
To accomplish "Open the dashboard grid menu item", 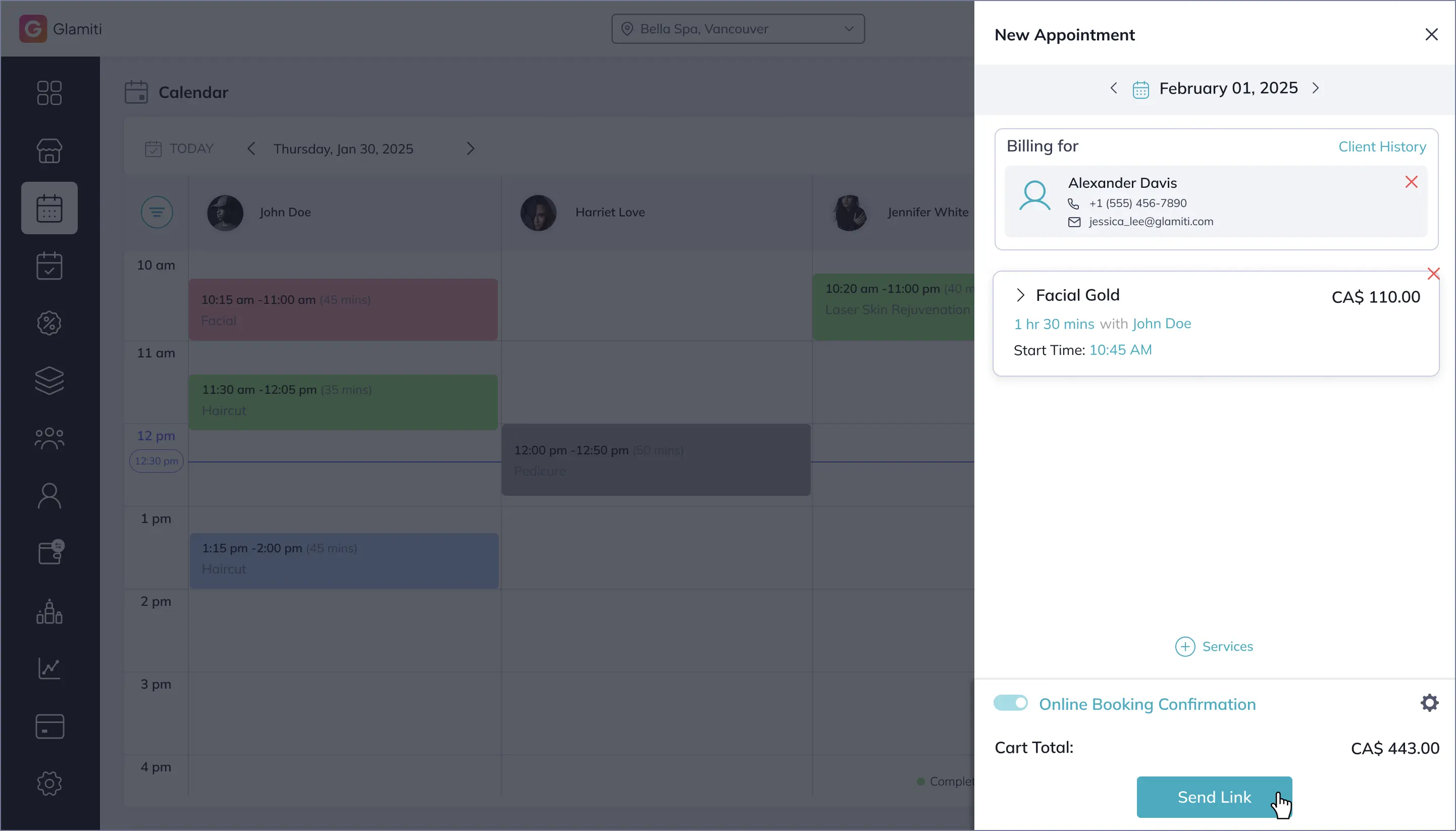I will (49, 93).
